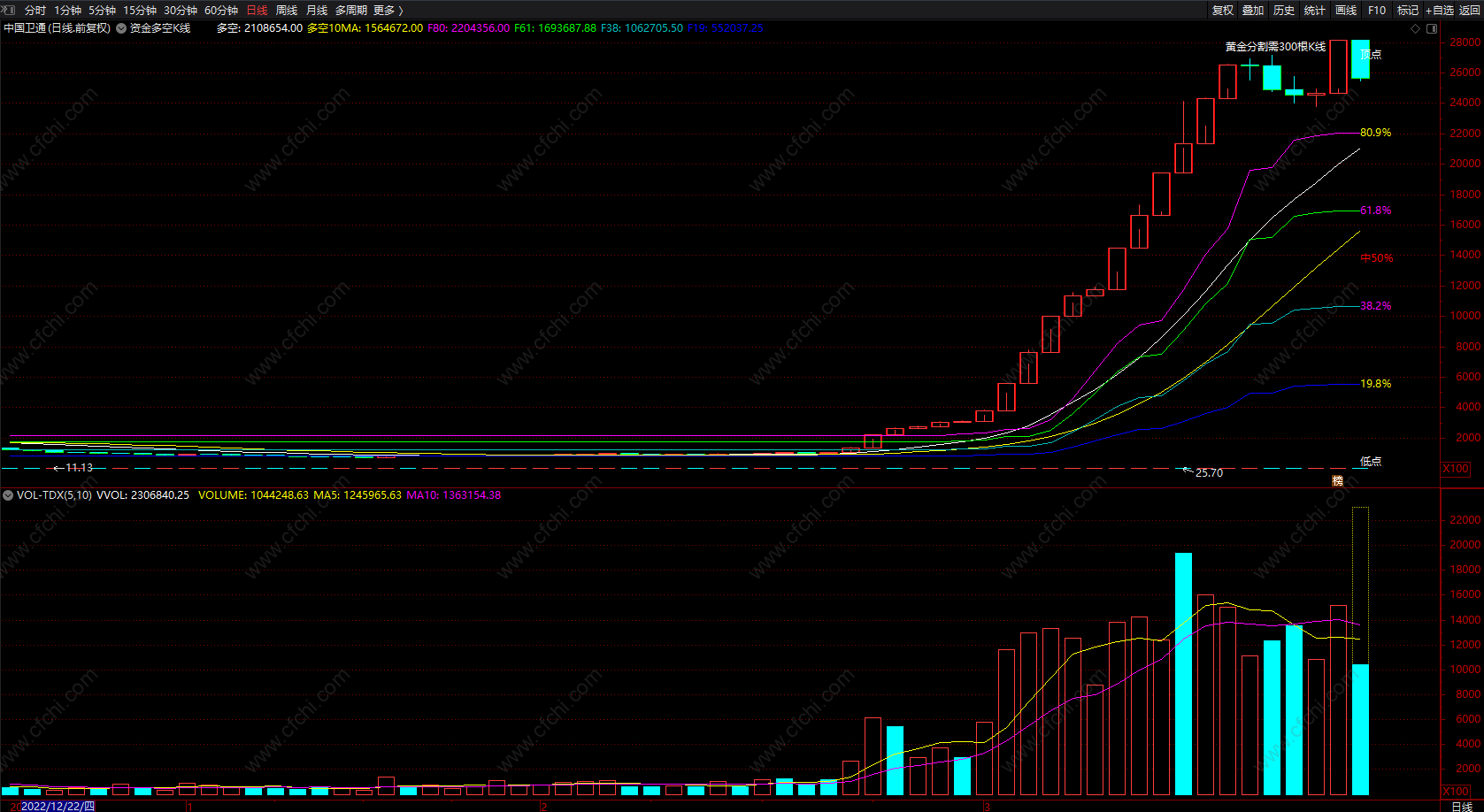This screenshot has width=1484, height=812.
Task: Click the X100 scale label on price axis
Action: point(1456,469)
